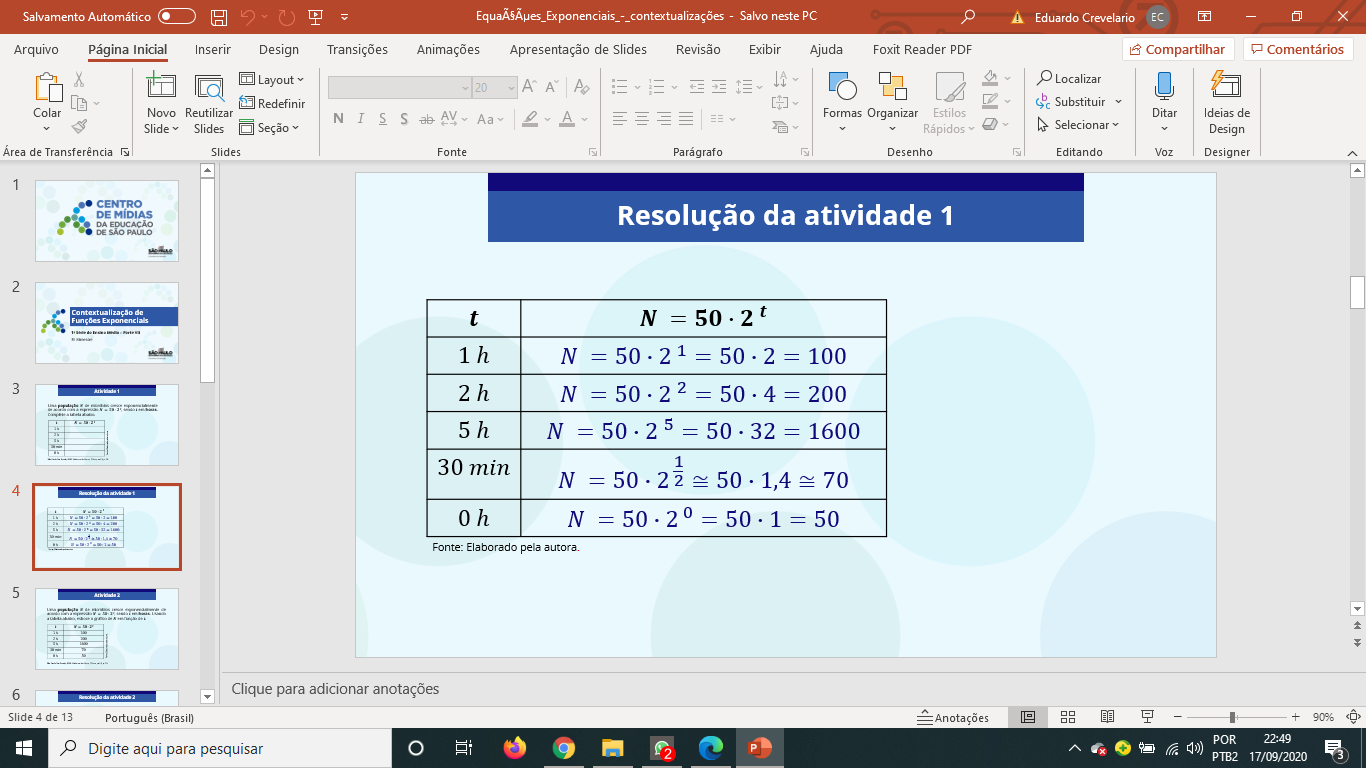Open the font name combo box dropdown
Screen dimensions: 1366x768
coord(464,88)
